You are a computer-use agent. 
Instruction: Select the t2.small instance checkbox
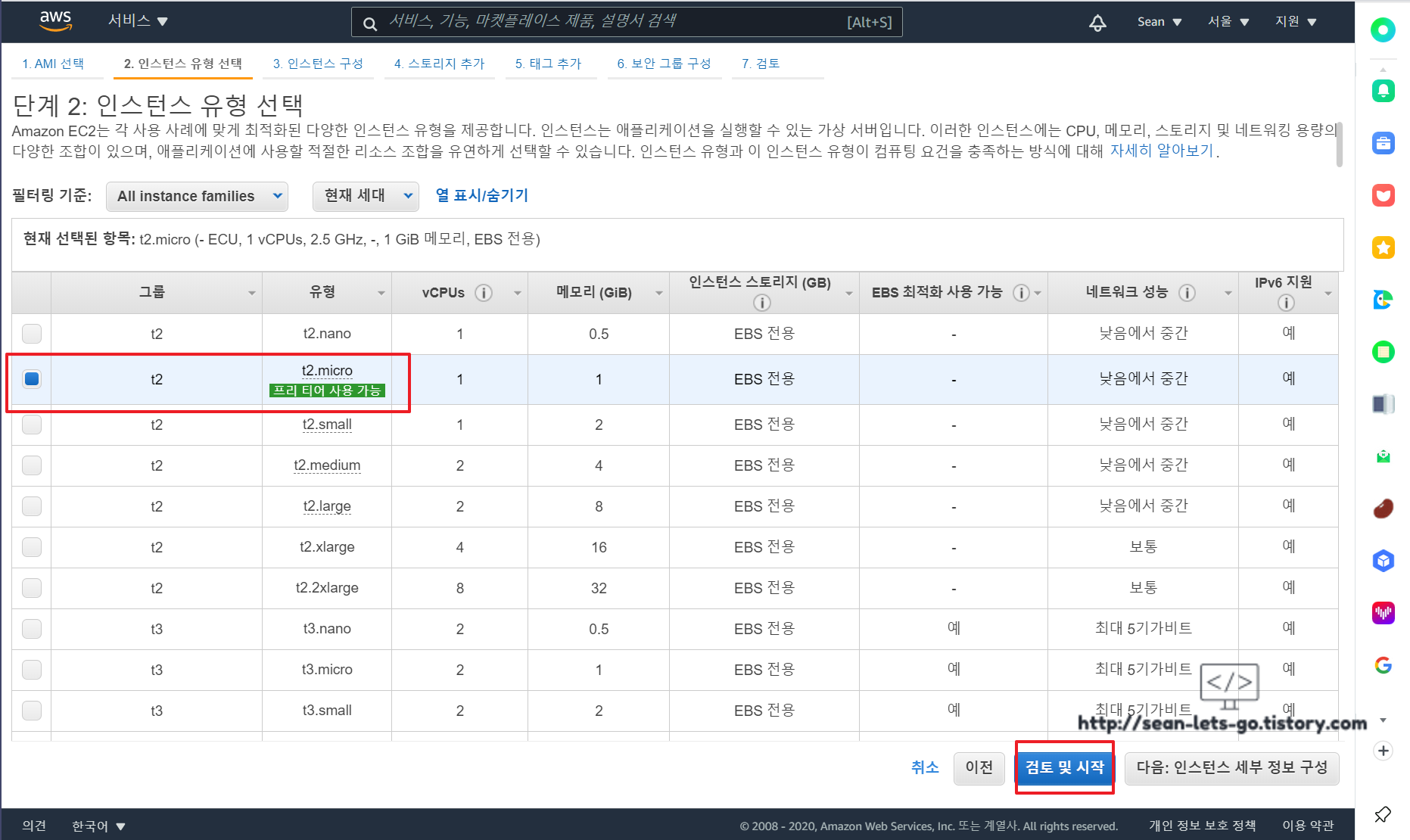coord(32,425)
